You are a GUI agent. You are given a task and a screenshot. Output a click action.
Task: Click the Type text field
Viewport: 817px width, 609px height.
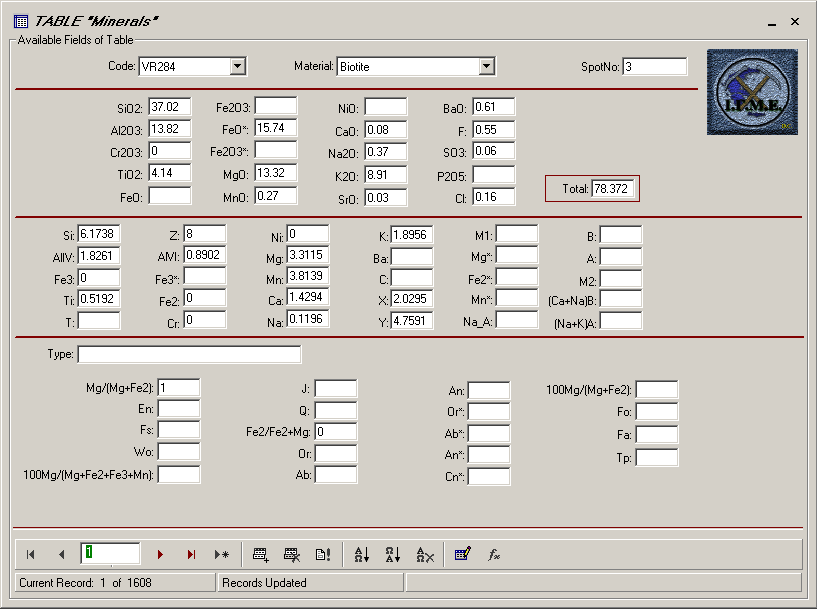189,355
